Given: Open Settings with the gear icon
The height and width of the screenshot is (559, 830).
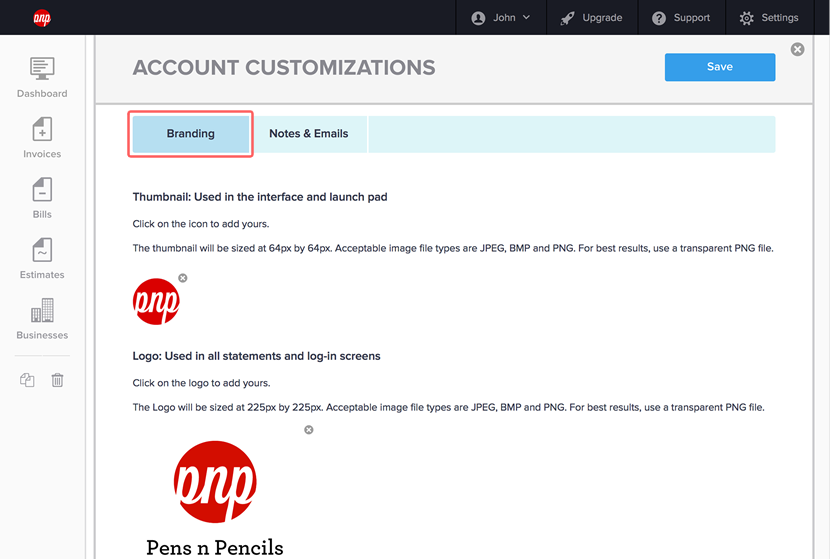Looking at the screenshot, I should coord(769,17).
